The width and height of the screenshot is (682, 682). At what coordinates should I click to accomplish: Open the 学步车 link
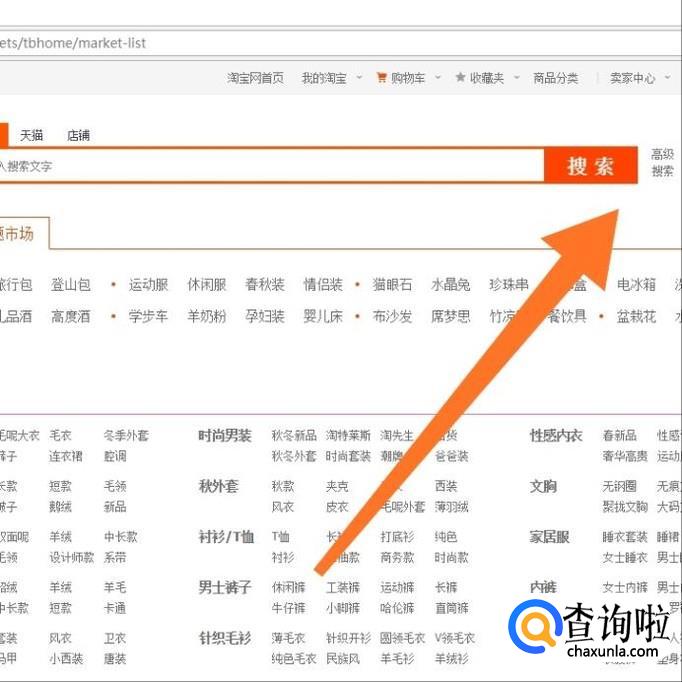pyautogui.click(x=148, y=316)
